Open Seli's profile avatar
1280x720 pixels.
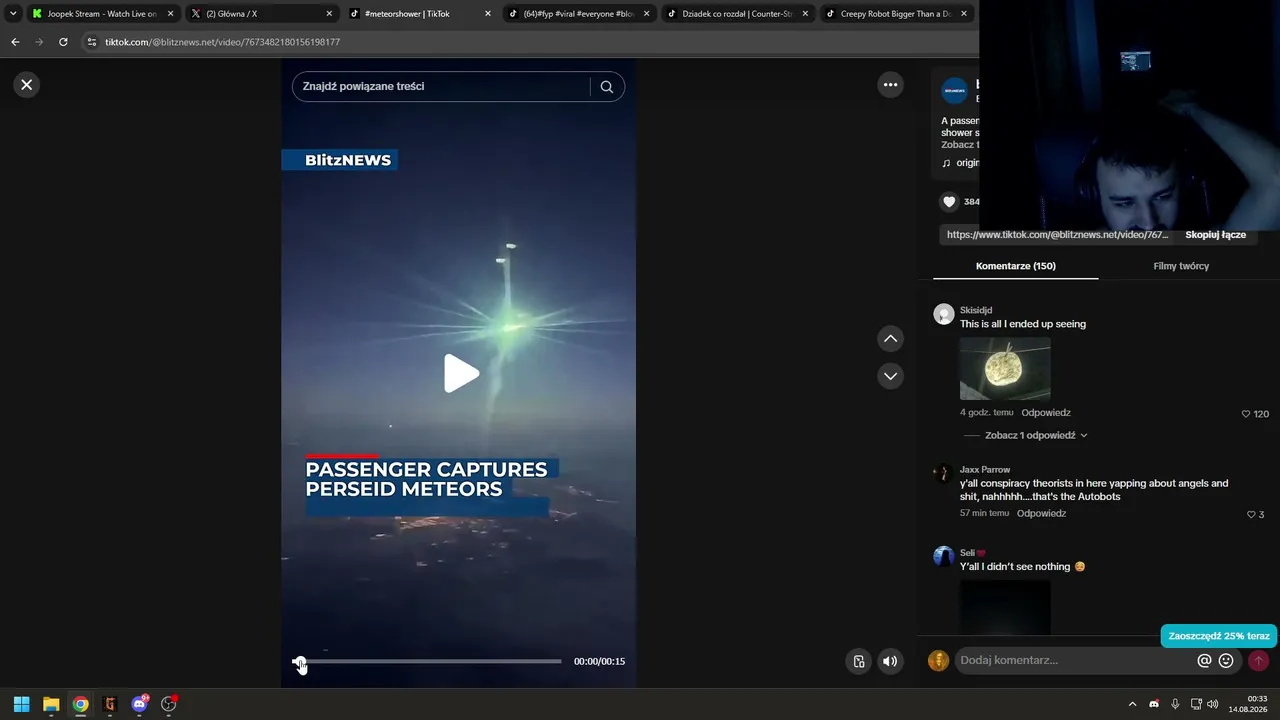tap(943, 557)
